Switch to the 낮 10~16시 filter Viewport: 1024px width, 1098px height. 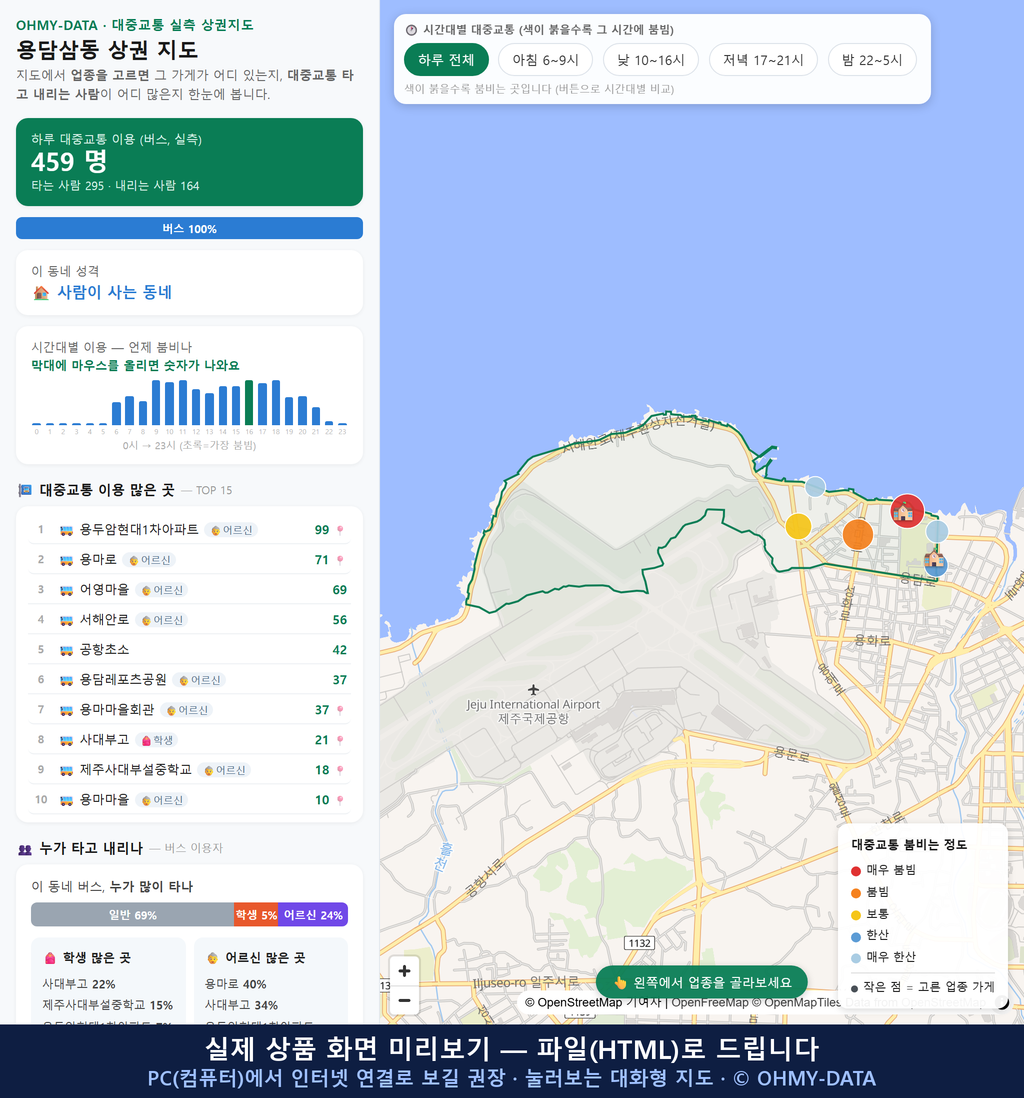click(x=650, y=60)
